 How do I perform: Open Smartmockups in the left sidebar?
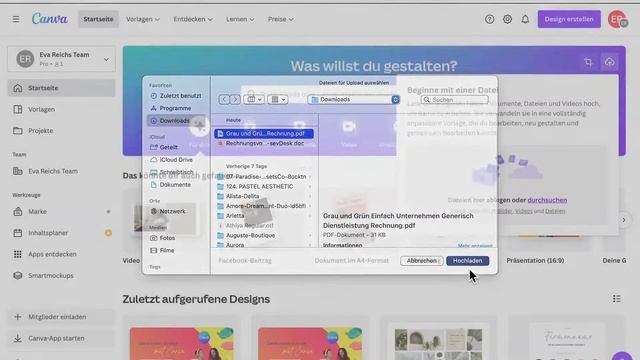(x=61, y=276)
